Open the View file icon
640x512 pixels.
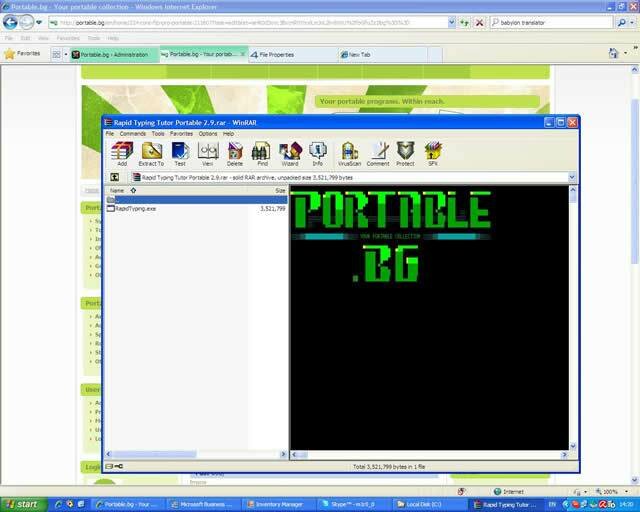pyautogui.click(x=208, y=154)
